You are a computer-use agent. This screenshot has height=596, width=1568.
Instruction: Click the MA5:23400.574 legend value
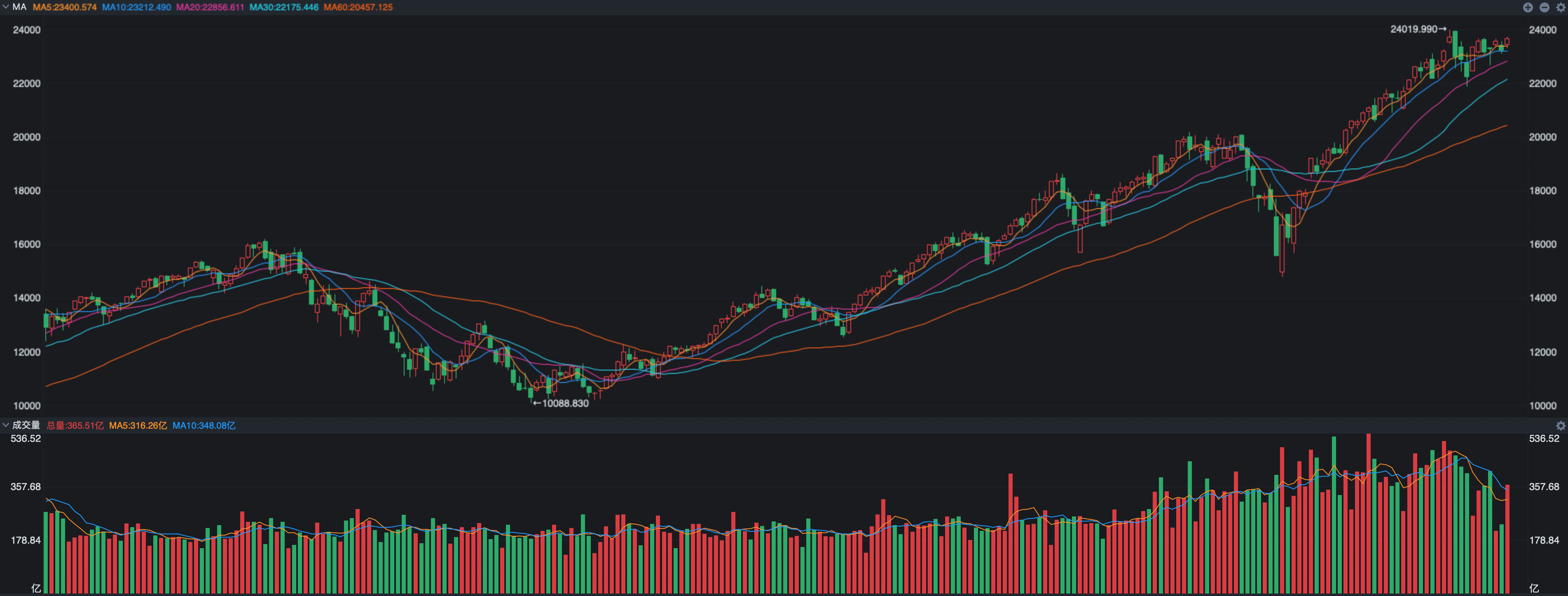click(65, 7)
